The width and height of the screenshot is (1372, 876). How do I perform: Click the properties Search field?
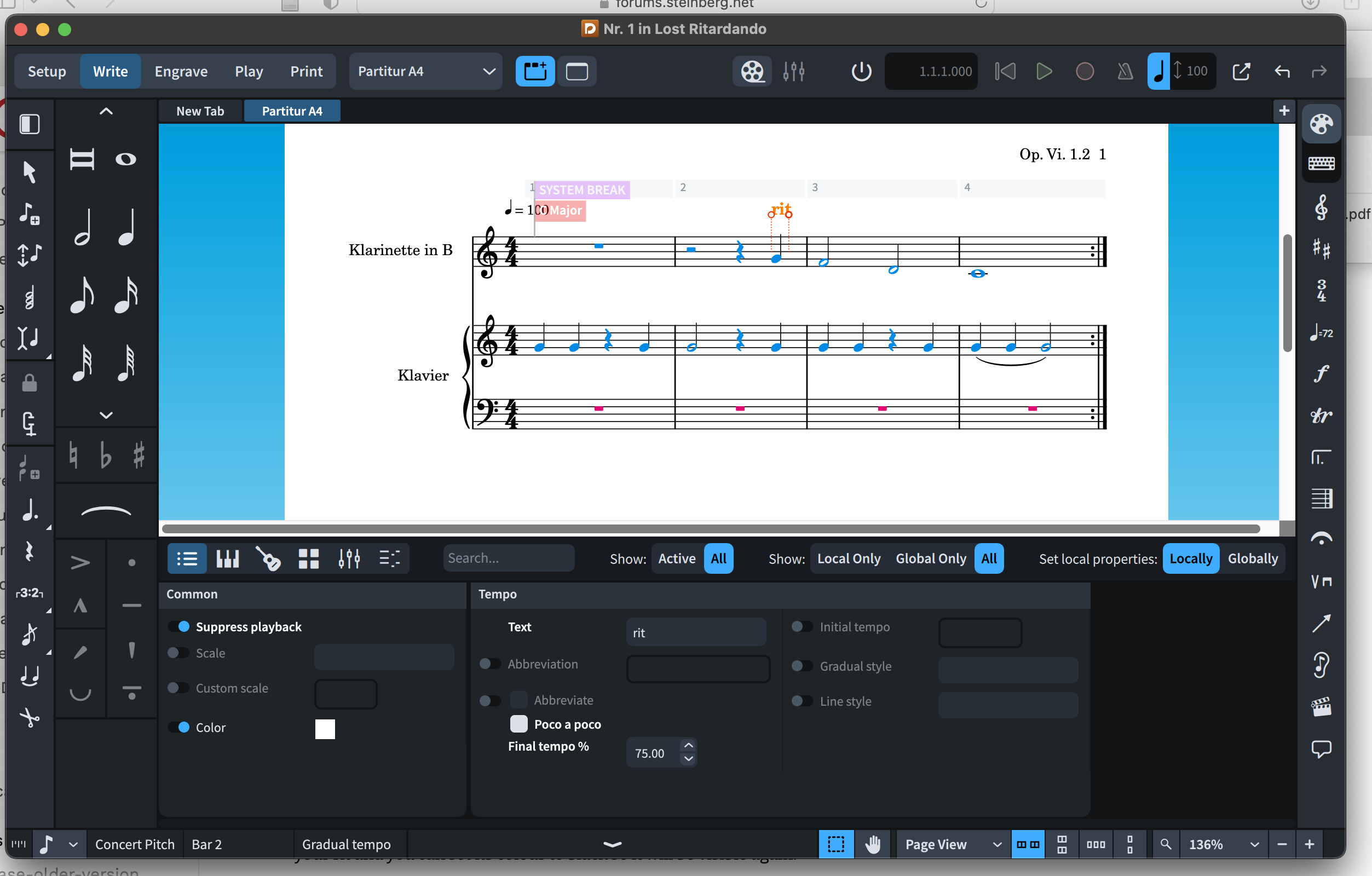coord(508,558)
